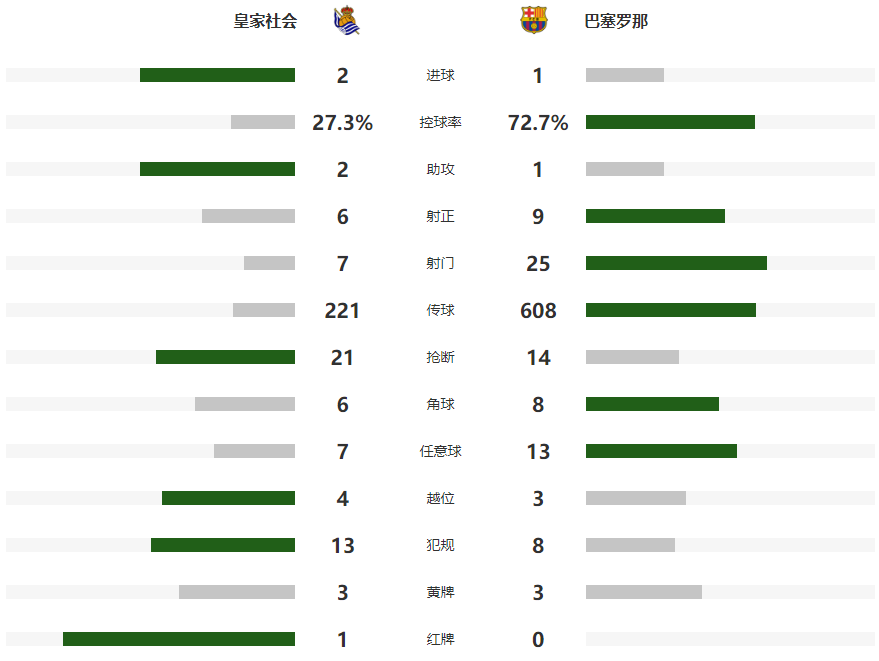The height and width of the screenshot is (661, 879).
Task: Click 皇家社会's green goals bar
Action: [x=217, y=75]
